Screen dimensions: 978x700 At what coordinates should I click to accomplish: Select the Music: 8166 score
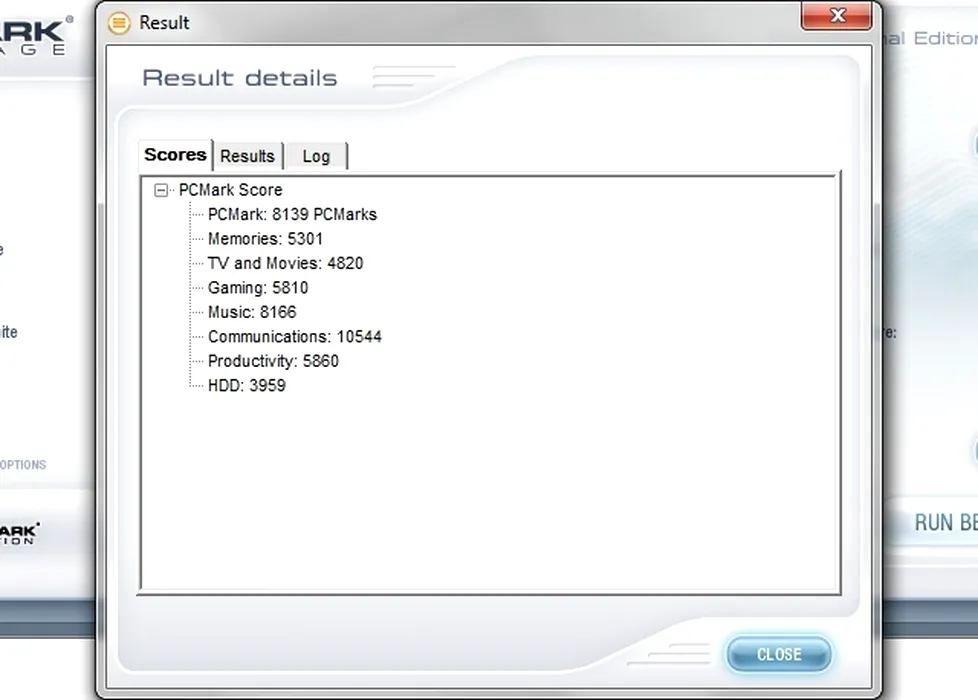pyautogui.click(x=252, y=312)
